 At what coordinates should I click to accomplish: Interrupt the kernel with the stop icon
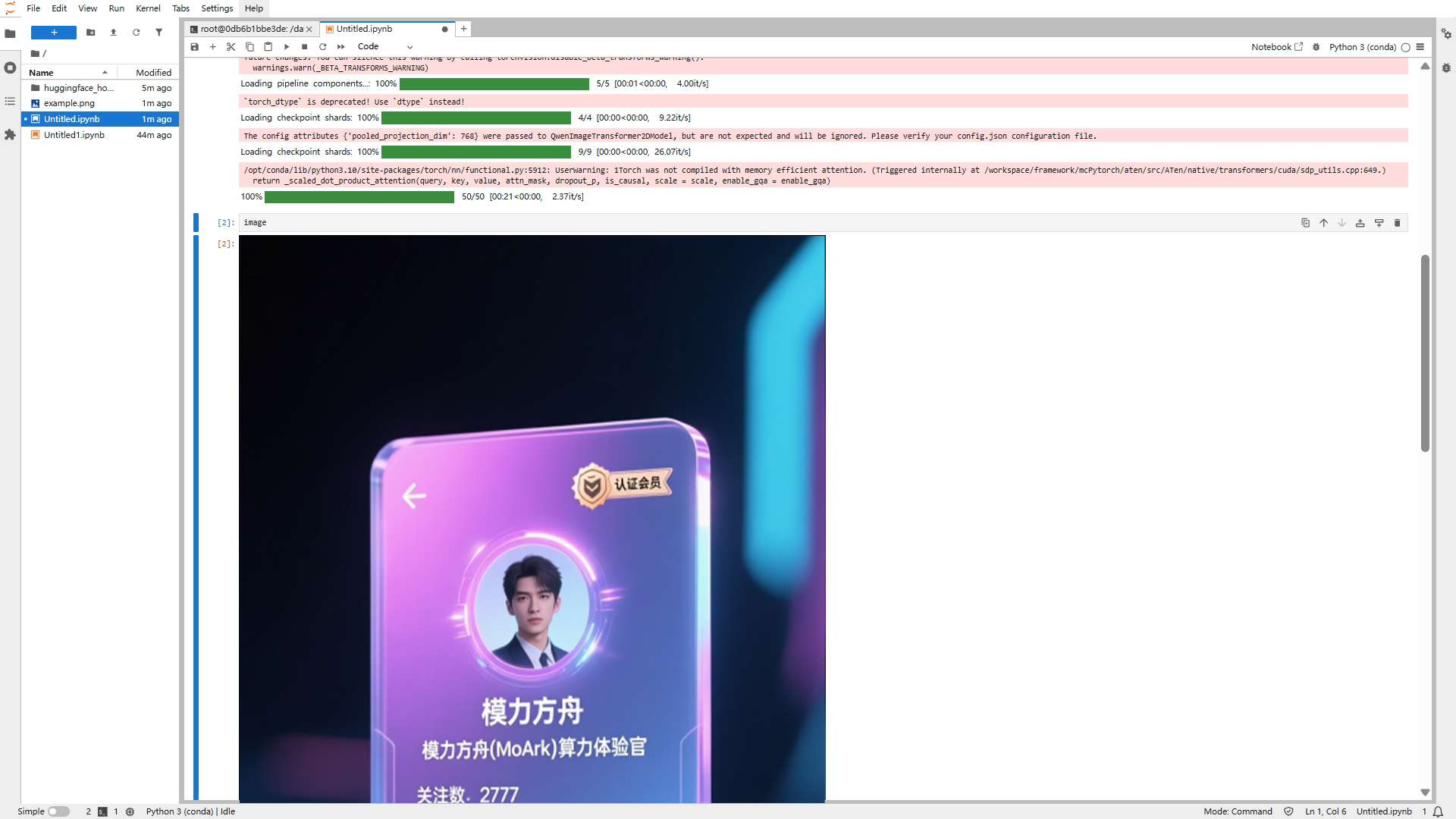(x=305, y=47)
